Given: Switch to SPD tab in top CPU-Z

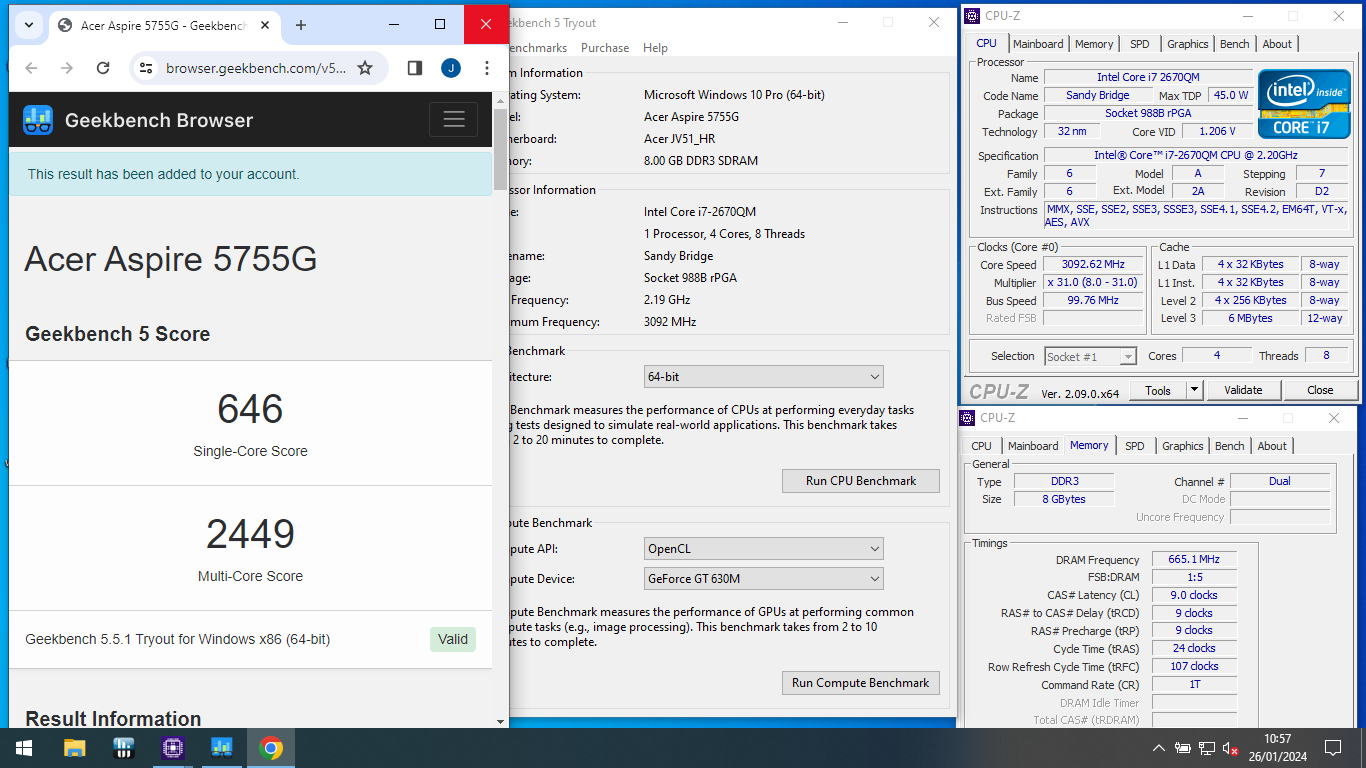Looking at the screenshot, I should tap(1140, 44).
